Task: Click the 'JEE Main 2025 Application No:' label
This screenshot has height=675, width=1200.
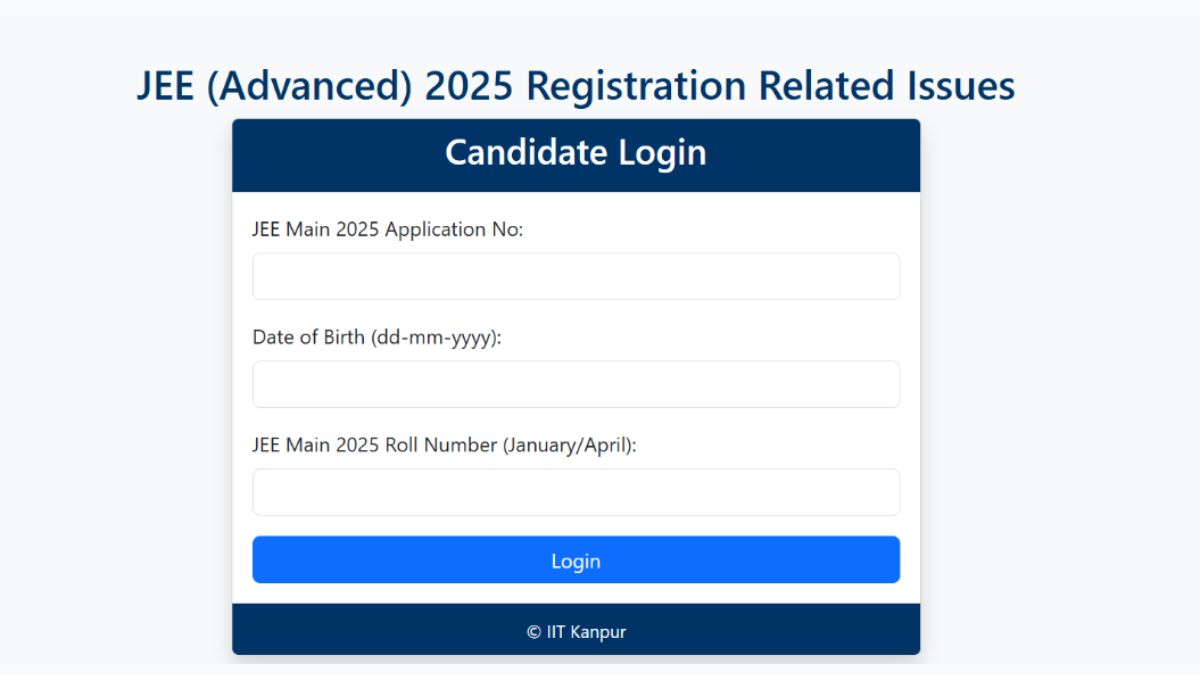Action: [x=387, y=229]
